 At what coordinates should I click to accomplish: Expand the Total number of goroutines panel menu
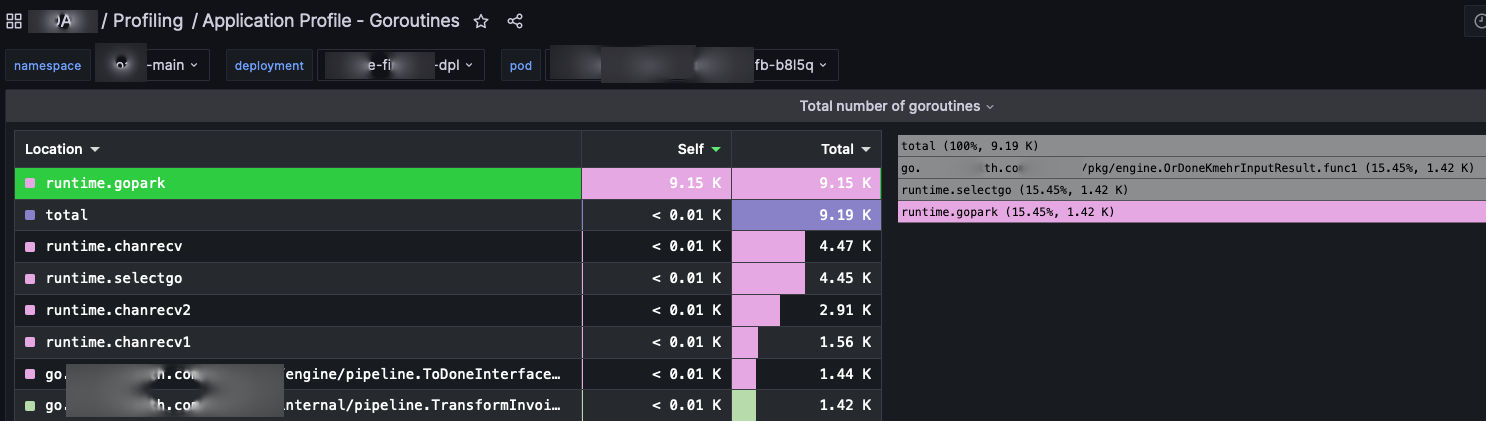point(896,106)
